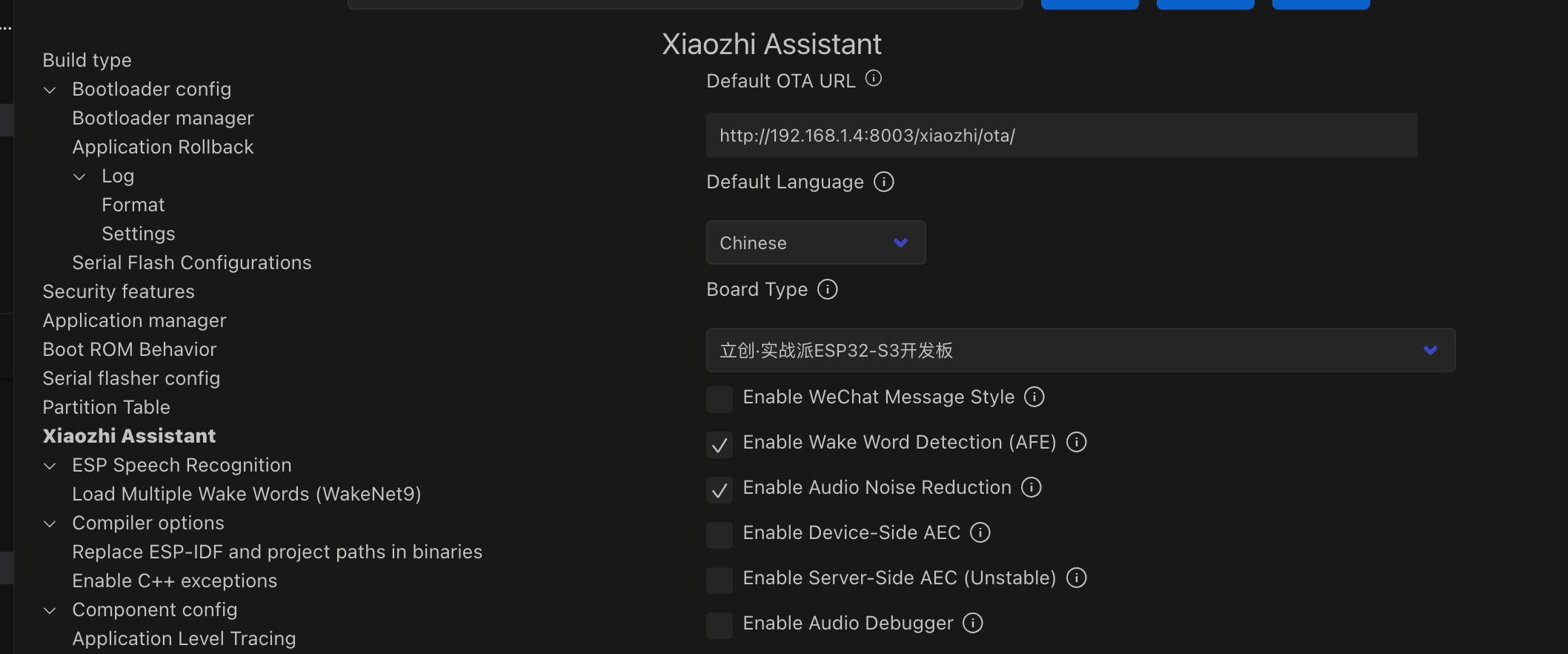Image resolution: width=1568 pixels, height=654 pixels.
Task: Open Boot ROM Behavior section
Action: [130, 349]
